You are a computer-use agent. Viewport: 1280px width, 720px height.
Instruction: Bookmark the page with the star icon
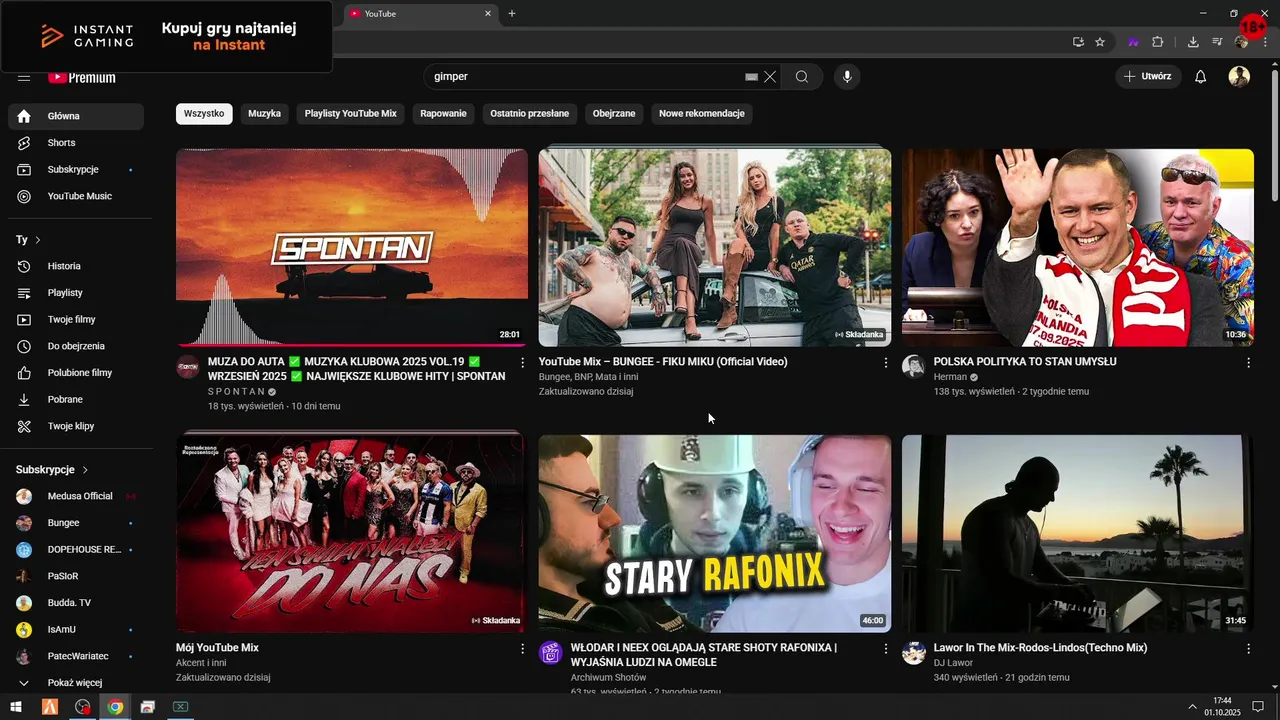click(1100, 42)
